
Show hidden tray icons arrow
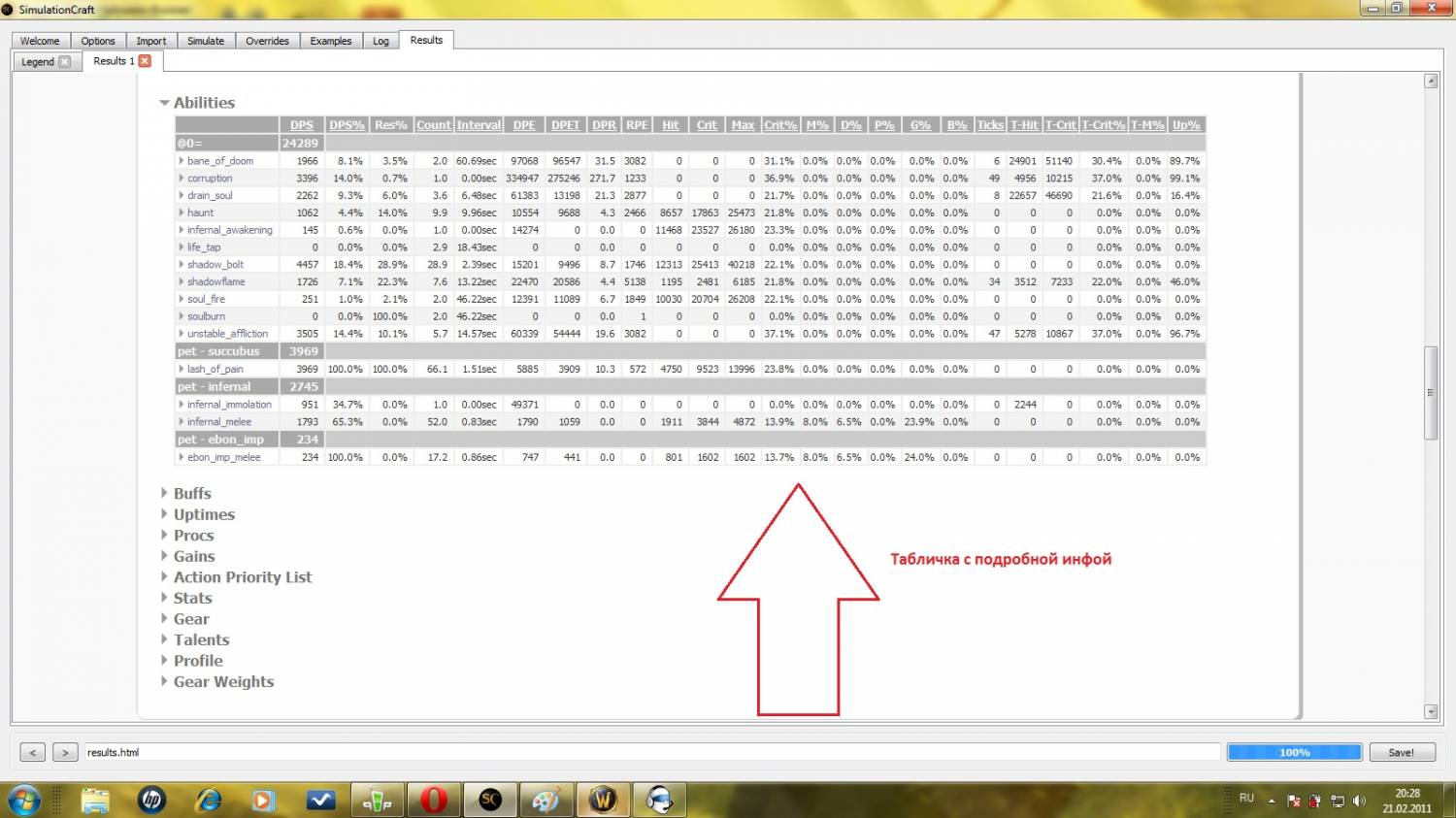point(1272,802)
